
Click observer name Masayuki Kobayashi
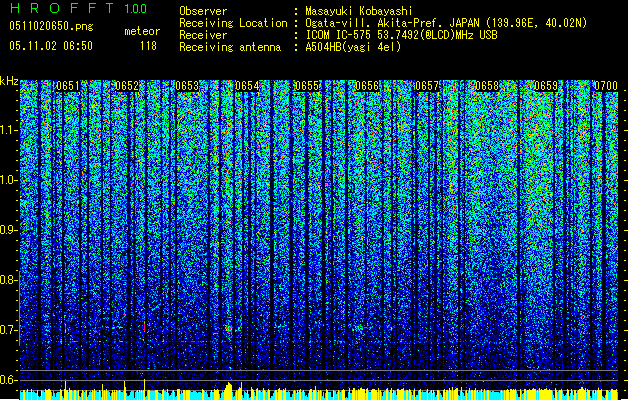(358, 11)
